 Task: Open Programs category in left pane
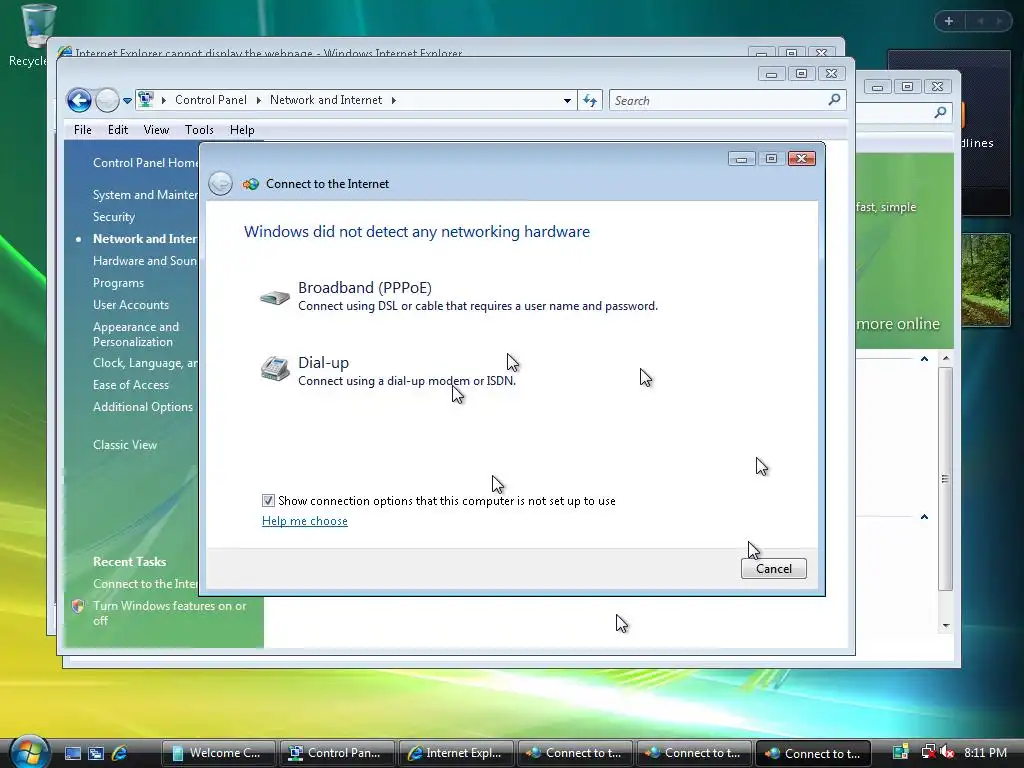point(118,283)
